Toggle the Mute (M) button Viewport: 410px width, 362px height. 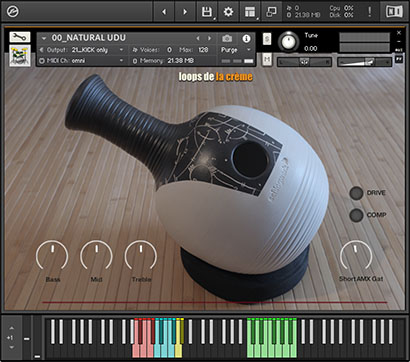[x=267, y=59]
